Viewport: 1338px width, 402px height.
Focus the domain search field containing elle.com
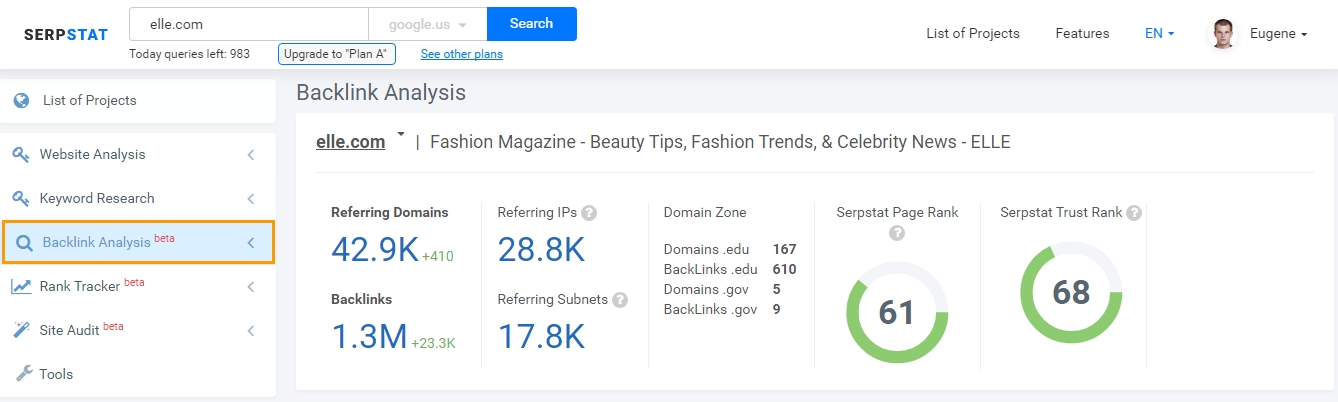249,23
